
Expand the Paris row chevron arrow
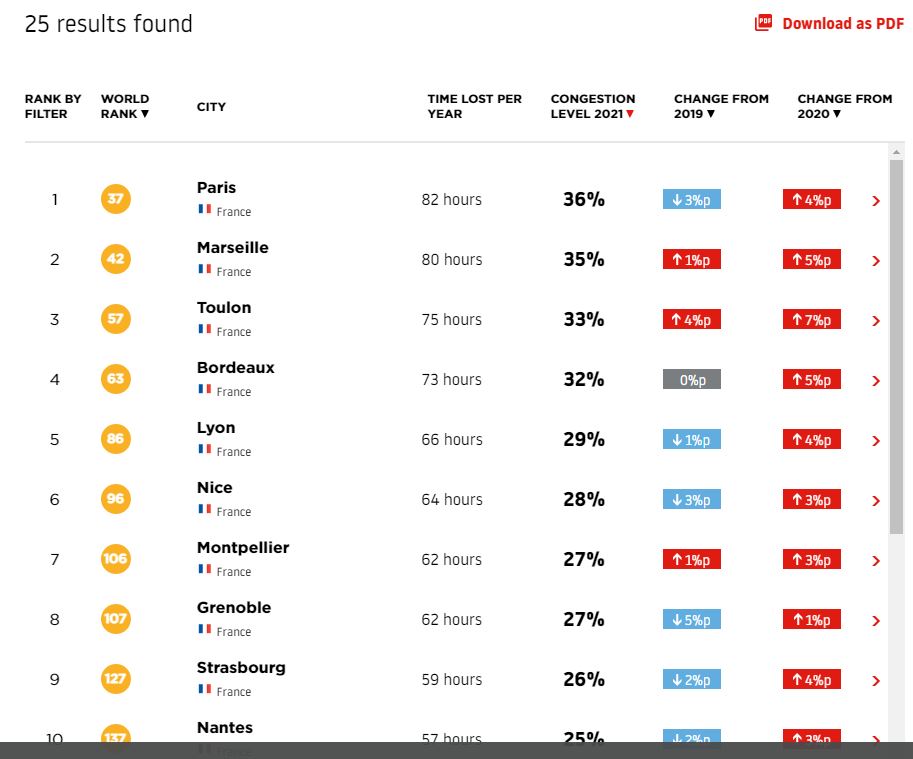[876, 201]
